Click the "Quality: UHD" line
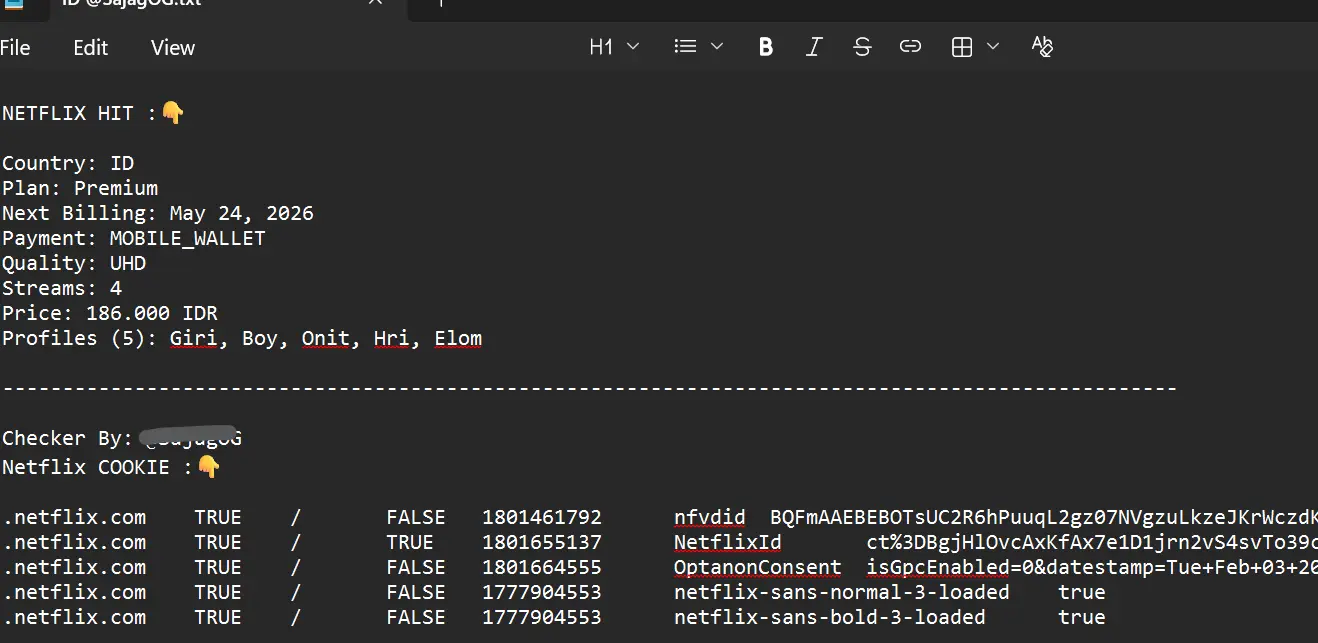Screen dimensions: 1318x643 point(74,263)
